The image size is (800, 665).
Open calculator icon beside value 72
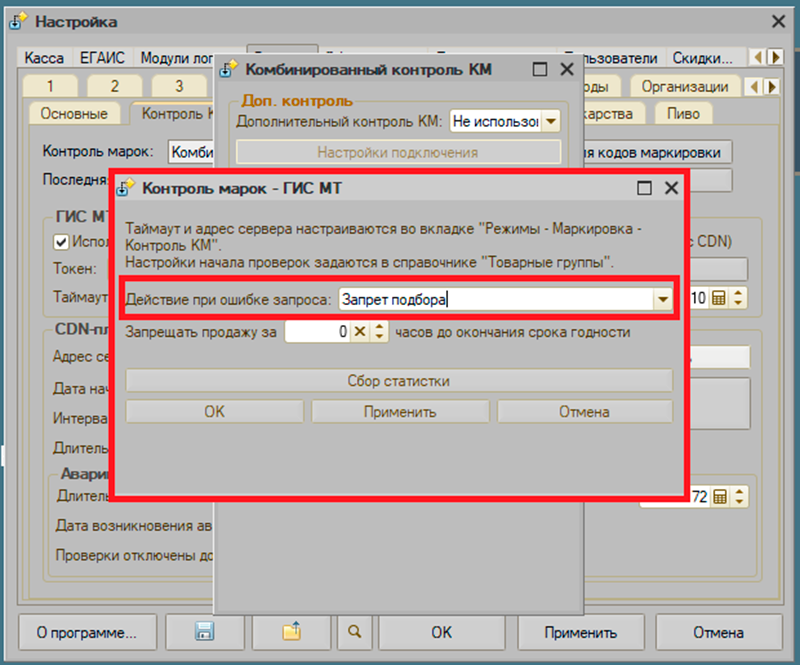(719, 496)
